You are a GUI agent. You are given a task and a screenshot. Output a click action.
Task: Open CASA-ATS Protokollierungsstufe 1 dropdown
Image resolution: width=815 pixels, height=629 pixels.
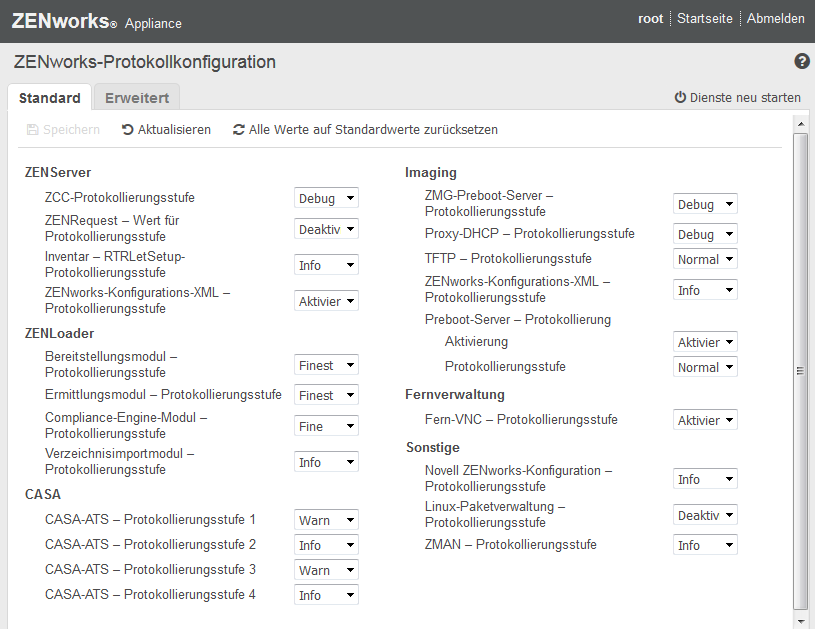click(326, 520)
